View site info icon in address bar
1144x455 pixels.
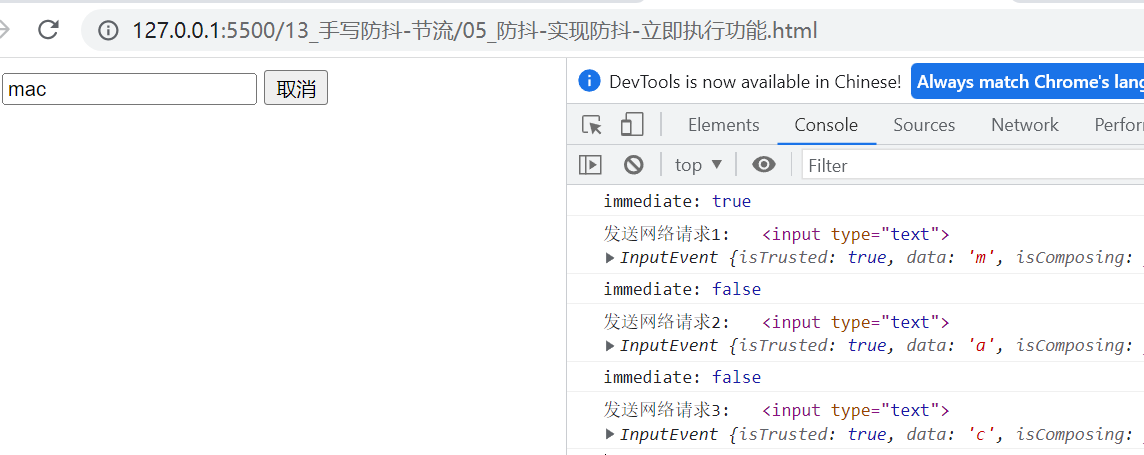pos(108,31)
